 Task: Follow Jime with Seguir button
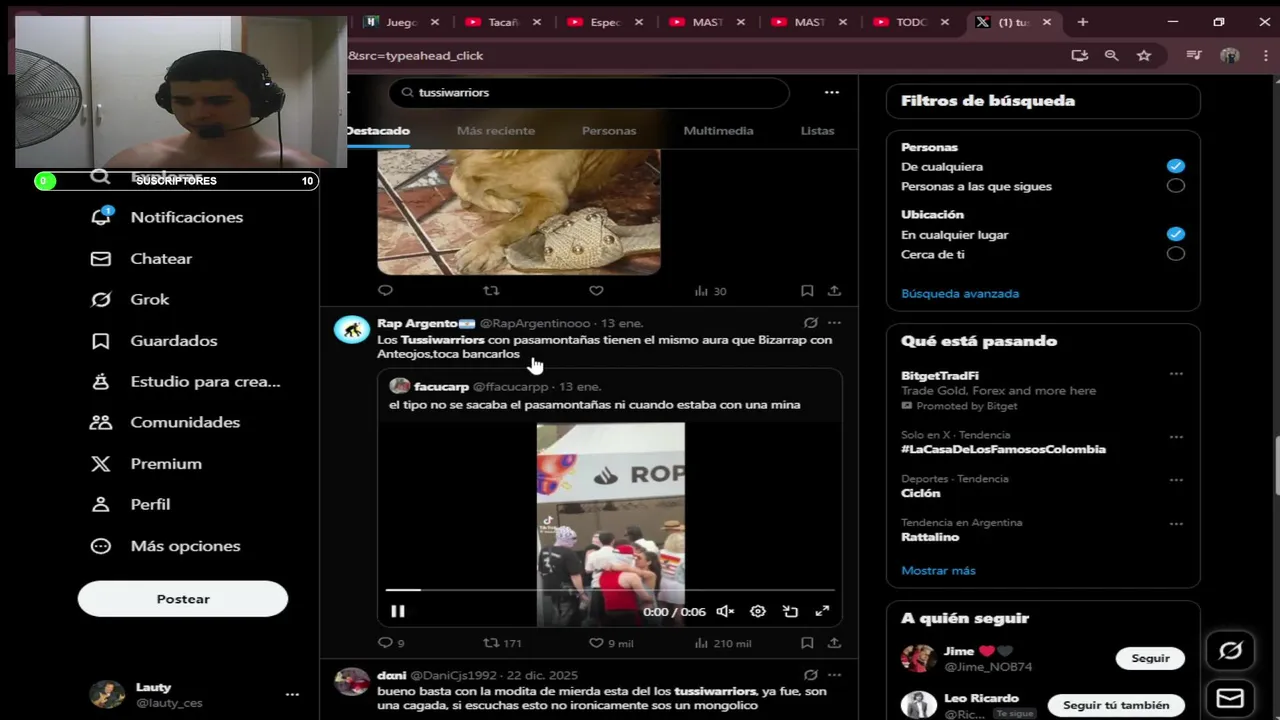[x=1150, y=658]
